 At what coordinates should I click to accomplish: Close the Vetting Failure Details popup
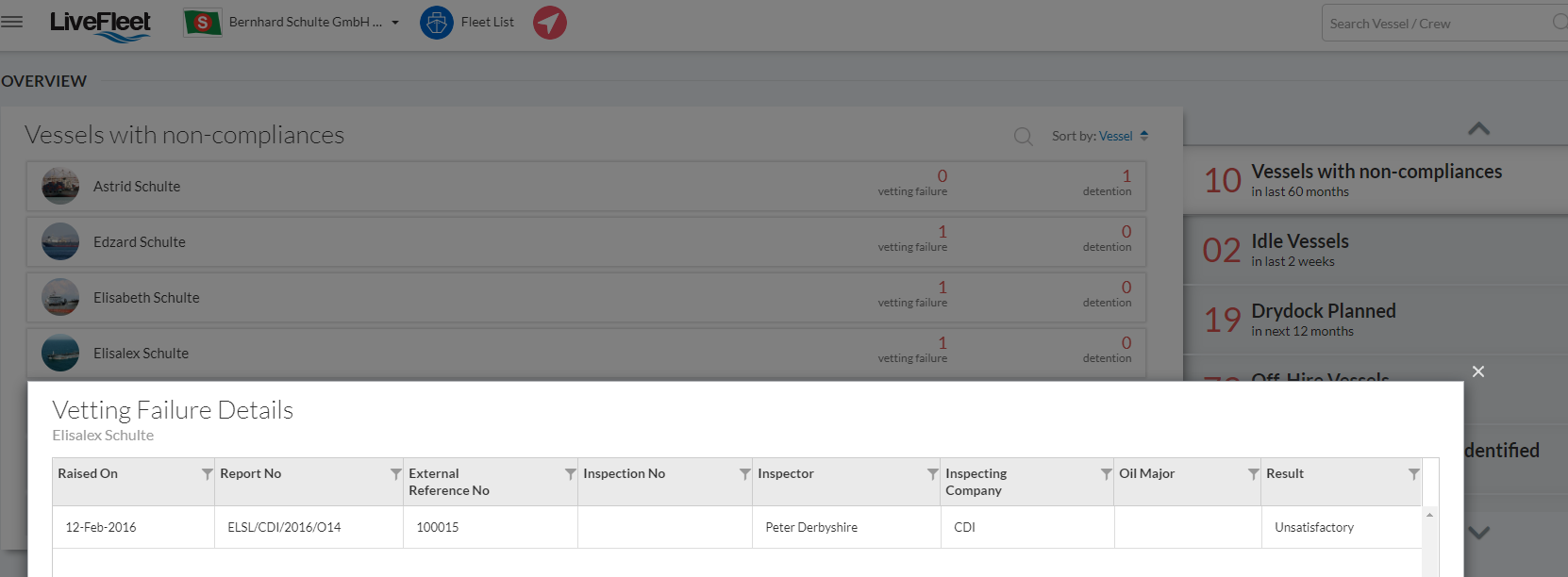pos(1478,371)
